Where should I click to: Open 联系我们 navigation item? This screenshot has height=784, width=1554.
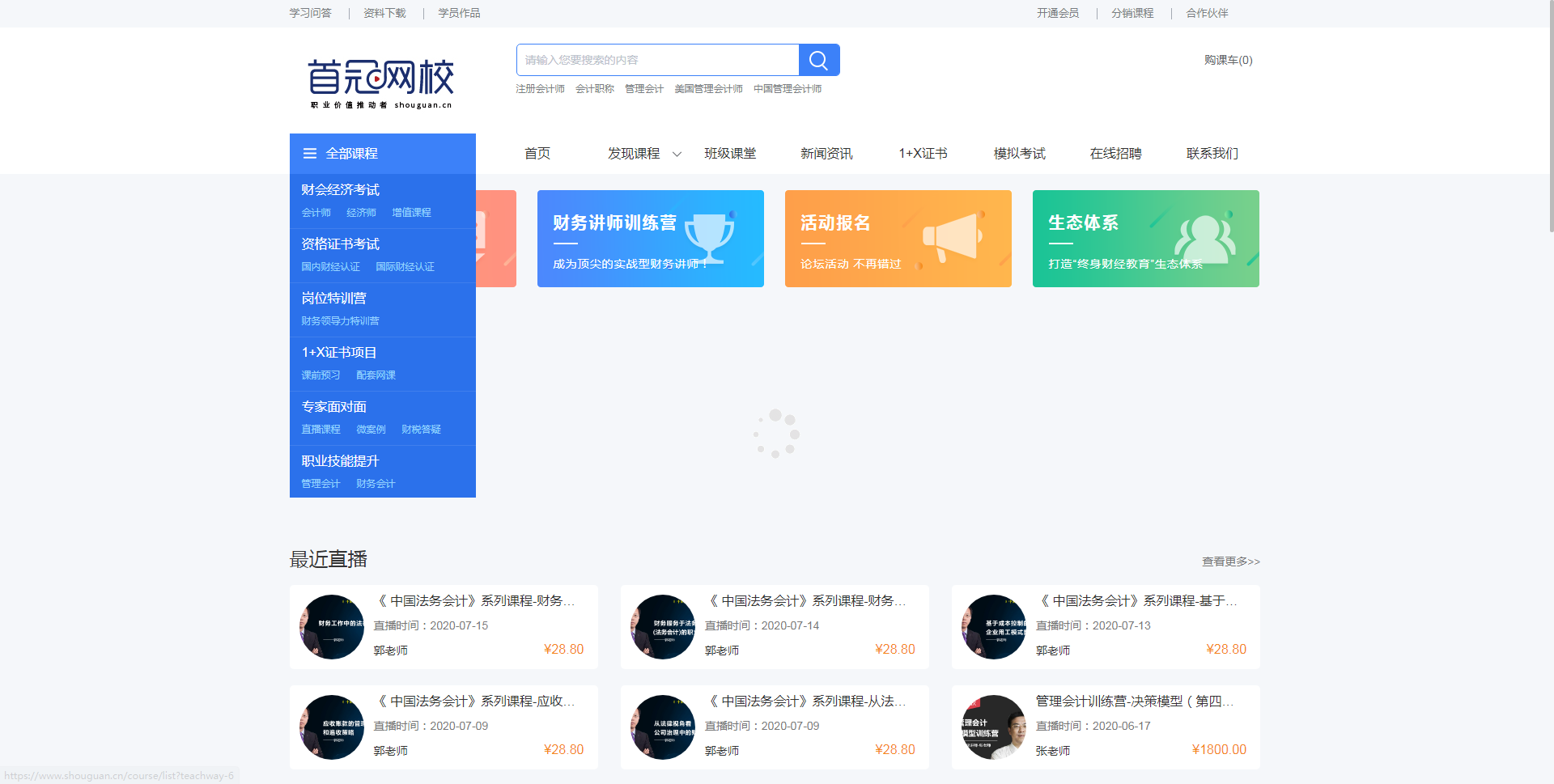point(1212,154)
